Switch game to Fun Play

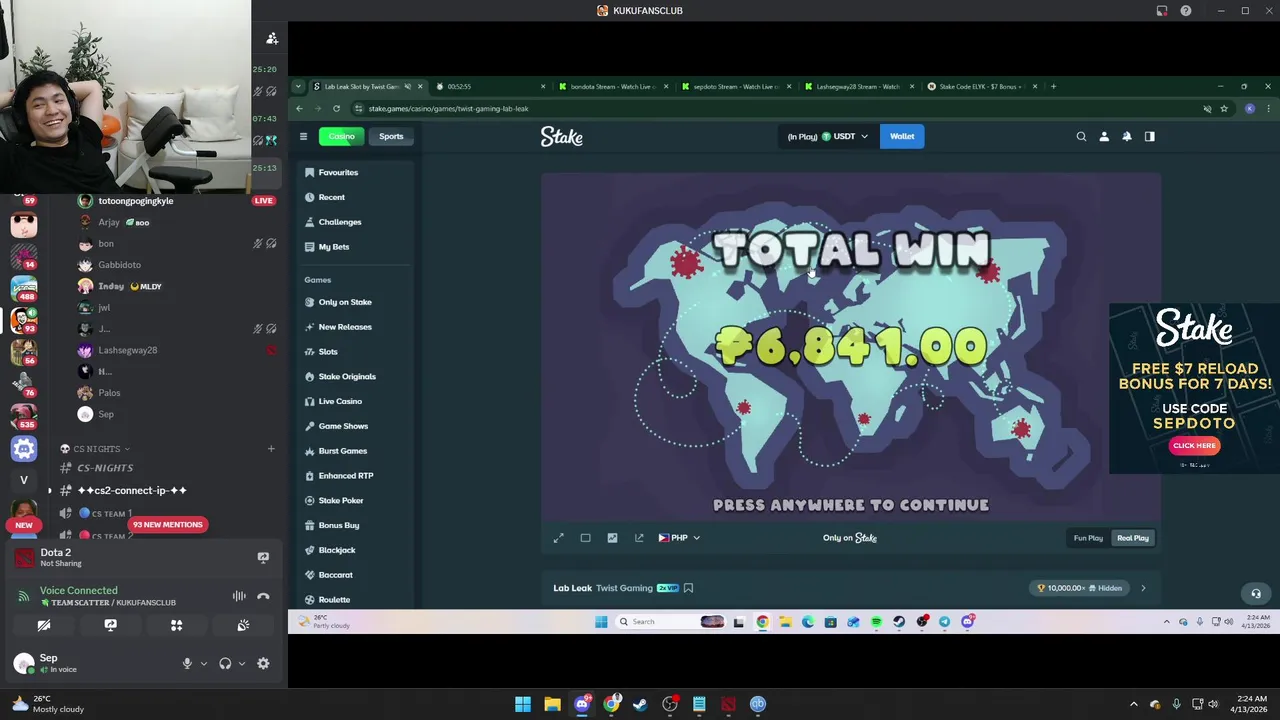tap(1088, 538)
